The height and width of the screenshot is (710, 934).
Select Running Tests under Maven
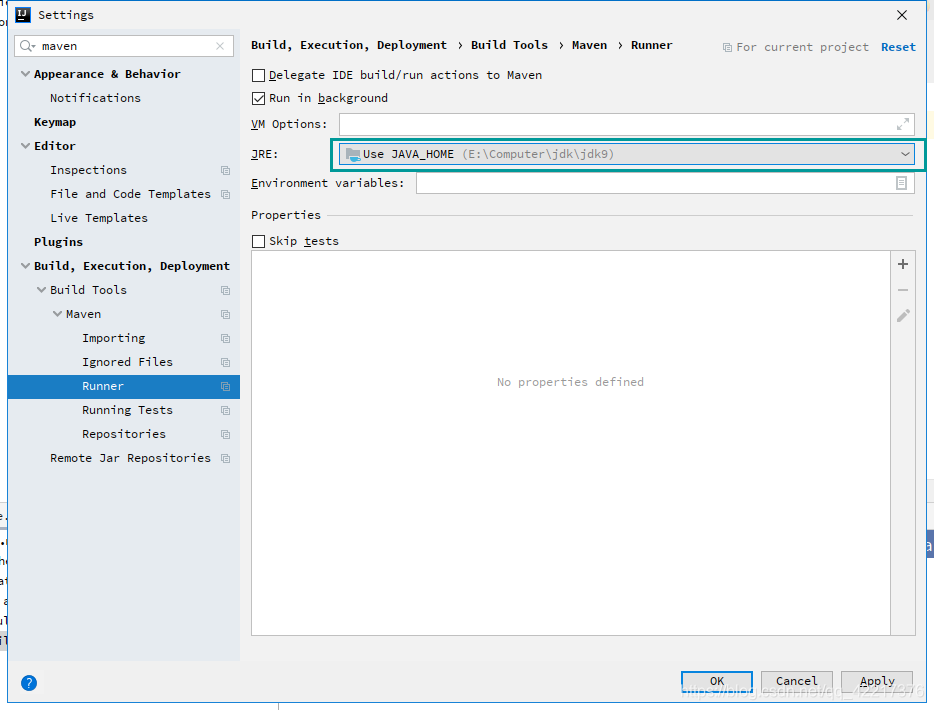pos(127,410)
